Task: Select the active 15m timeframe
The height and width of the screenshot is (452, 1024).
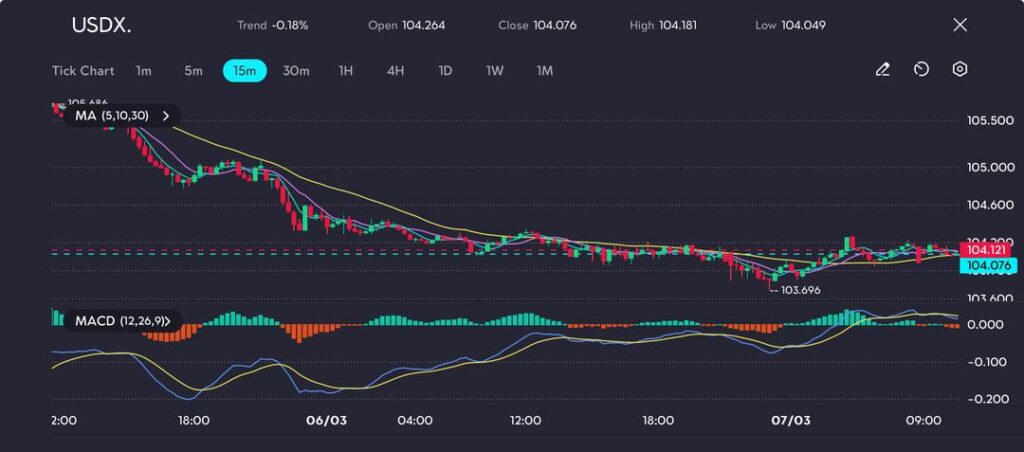Action: point(244,71)
